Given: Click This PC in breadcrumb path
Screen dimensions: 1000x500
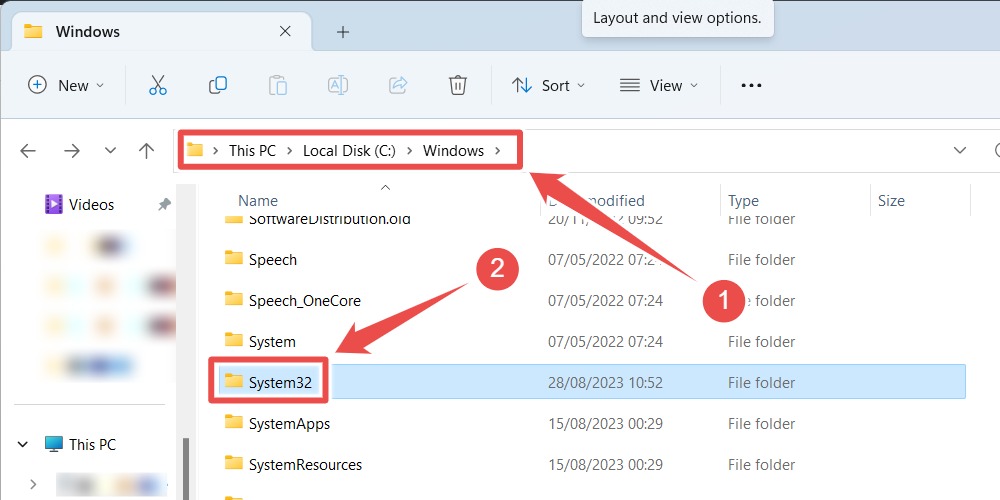Looking at the screenshot, I should (253, 151).
